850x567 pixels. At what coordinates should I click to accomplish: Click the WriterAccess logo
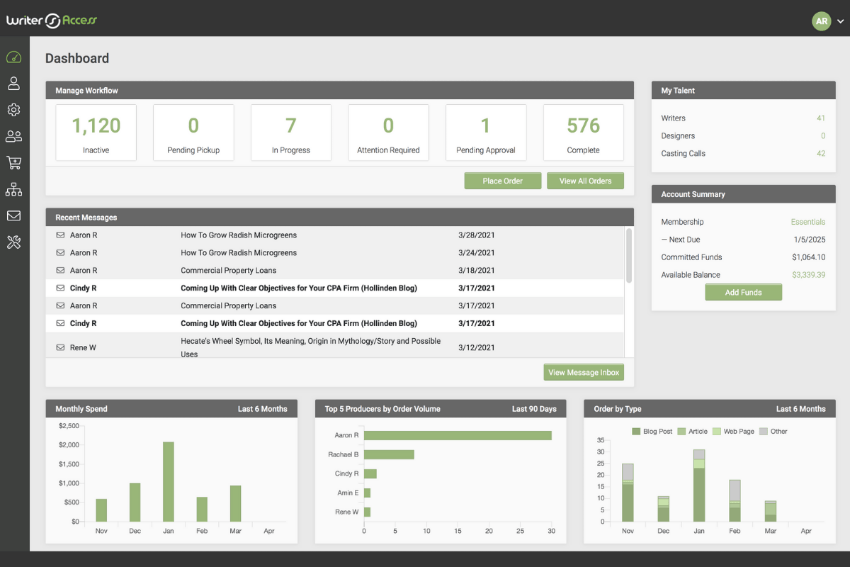coord(52,20)
